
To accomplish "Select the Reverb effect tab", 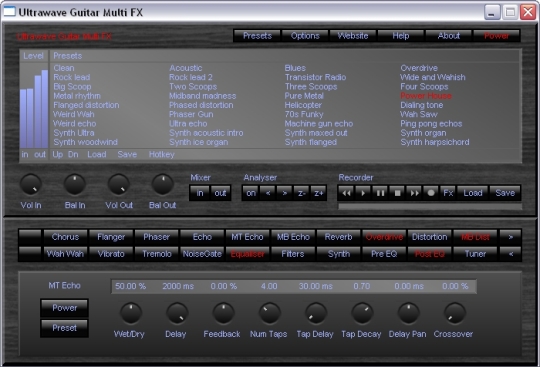I will click(x=339, y=237).
